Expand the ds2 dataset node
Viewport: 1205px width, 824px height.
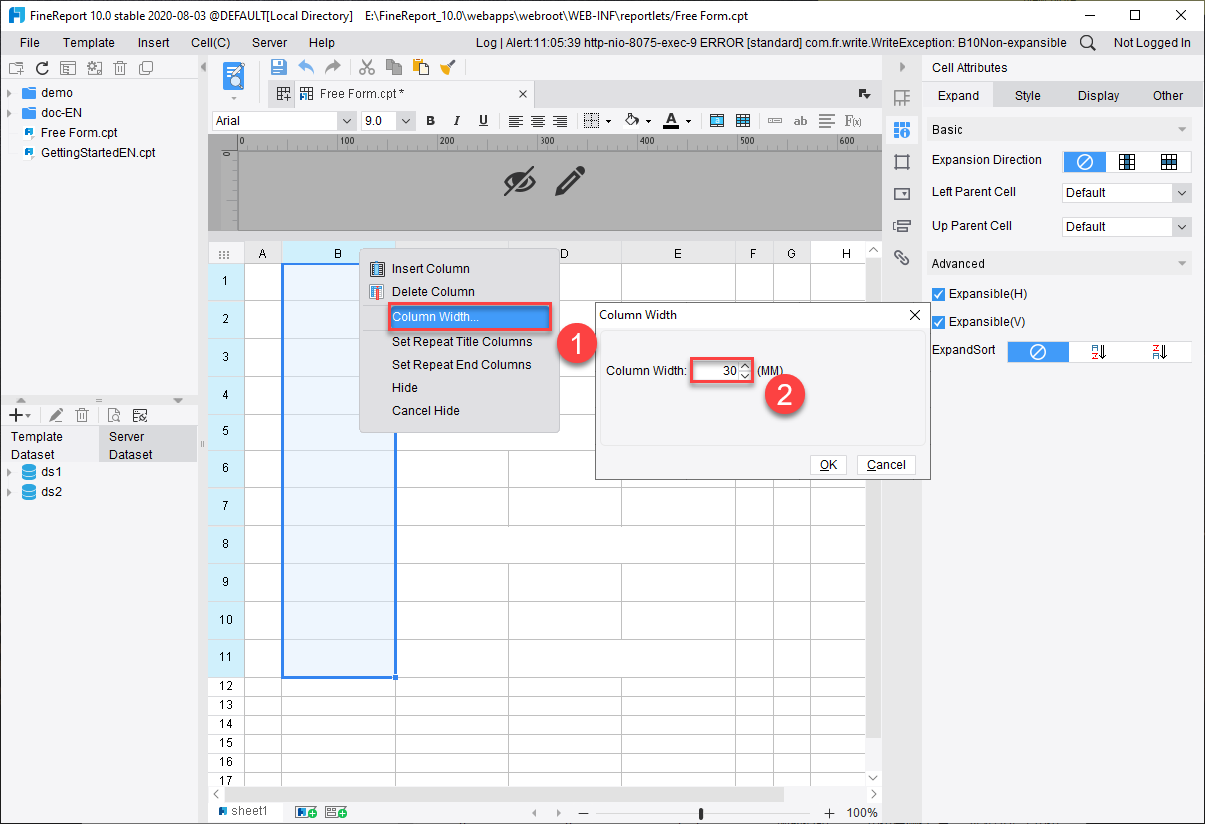pos(9,492)
